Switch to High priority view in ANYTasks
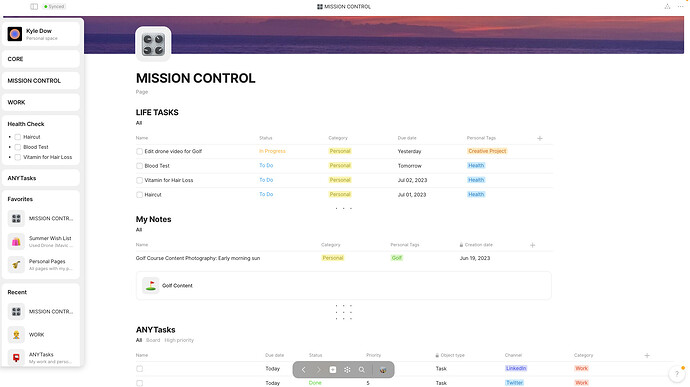 179,340
